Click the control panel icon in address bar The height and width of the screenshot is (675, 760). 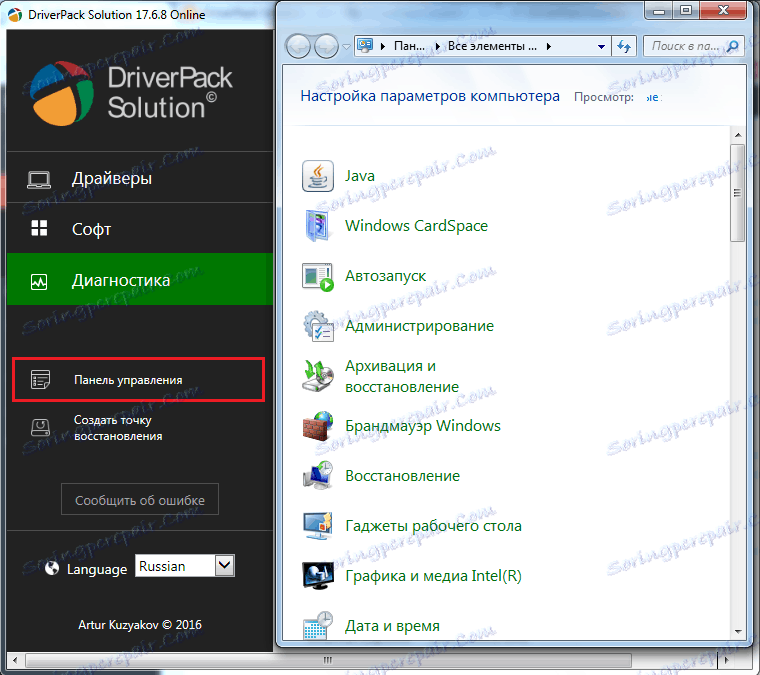[365, 46]
